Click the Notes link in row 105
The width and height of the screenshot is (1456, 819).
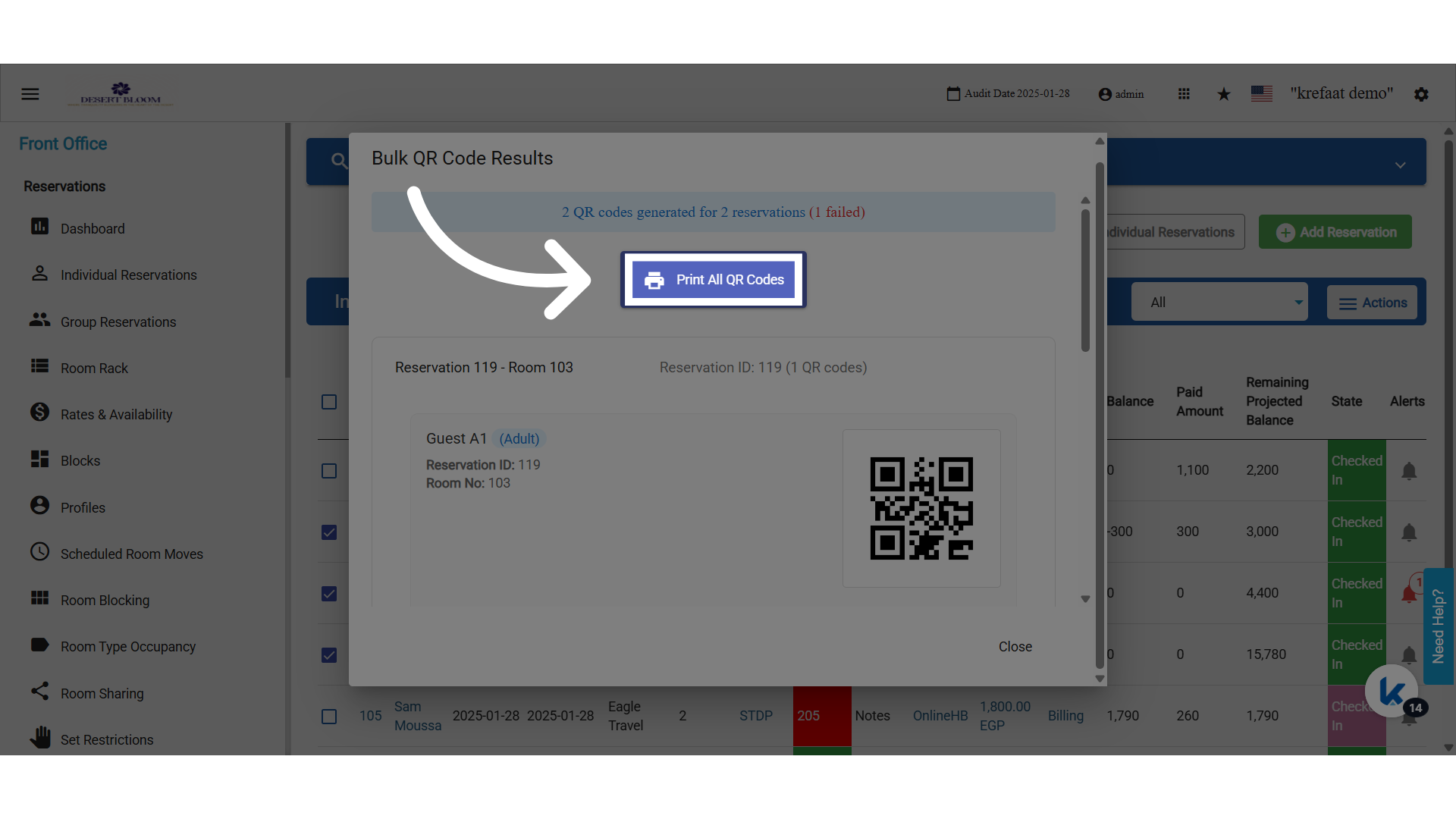tap(873, 716)
